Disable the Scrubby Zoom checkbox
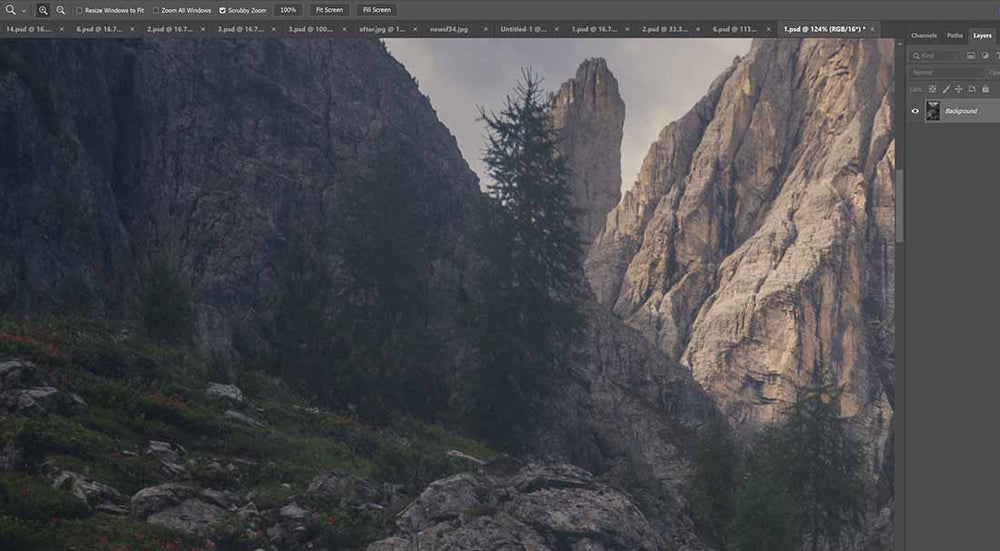This screenshot has height=551, width=1000. click(x=223, y=10)
